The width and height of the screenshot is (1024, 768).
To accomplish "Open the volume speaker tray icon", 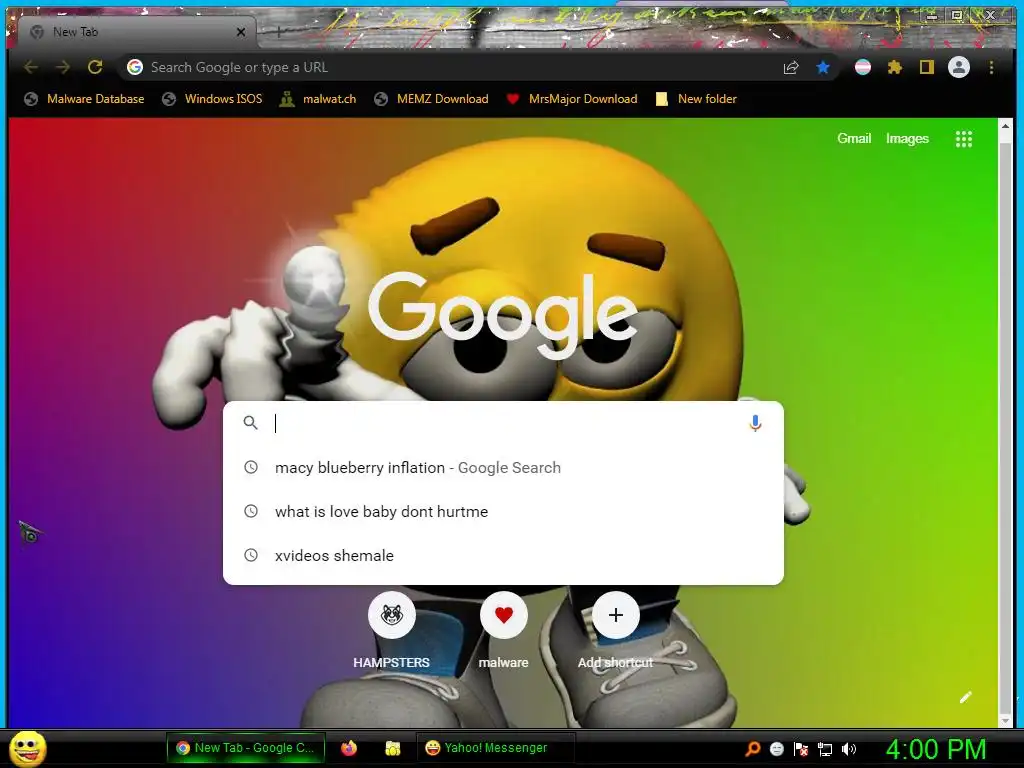I will [x=849, y=749].
